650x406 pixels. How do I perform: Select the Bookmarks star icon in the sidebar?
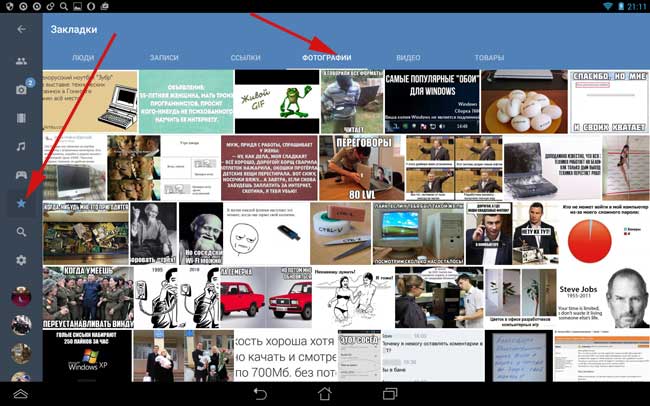click(x=21, y=204)
